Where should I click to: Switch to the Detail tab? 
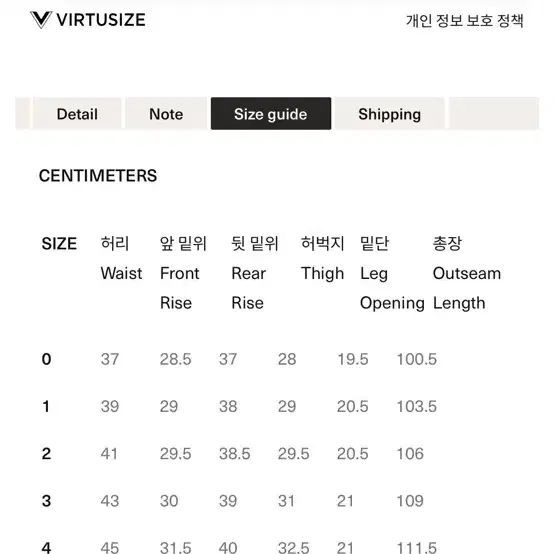pos(77,114)
